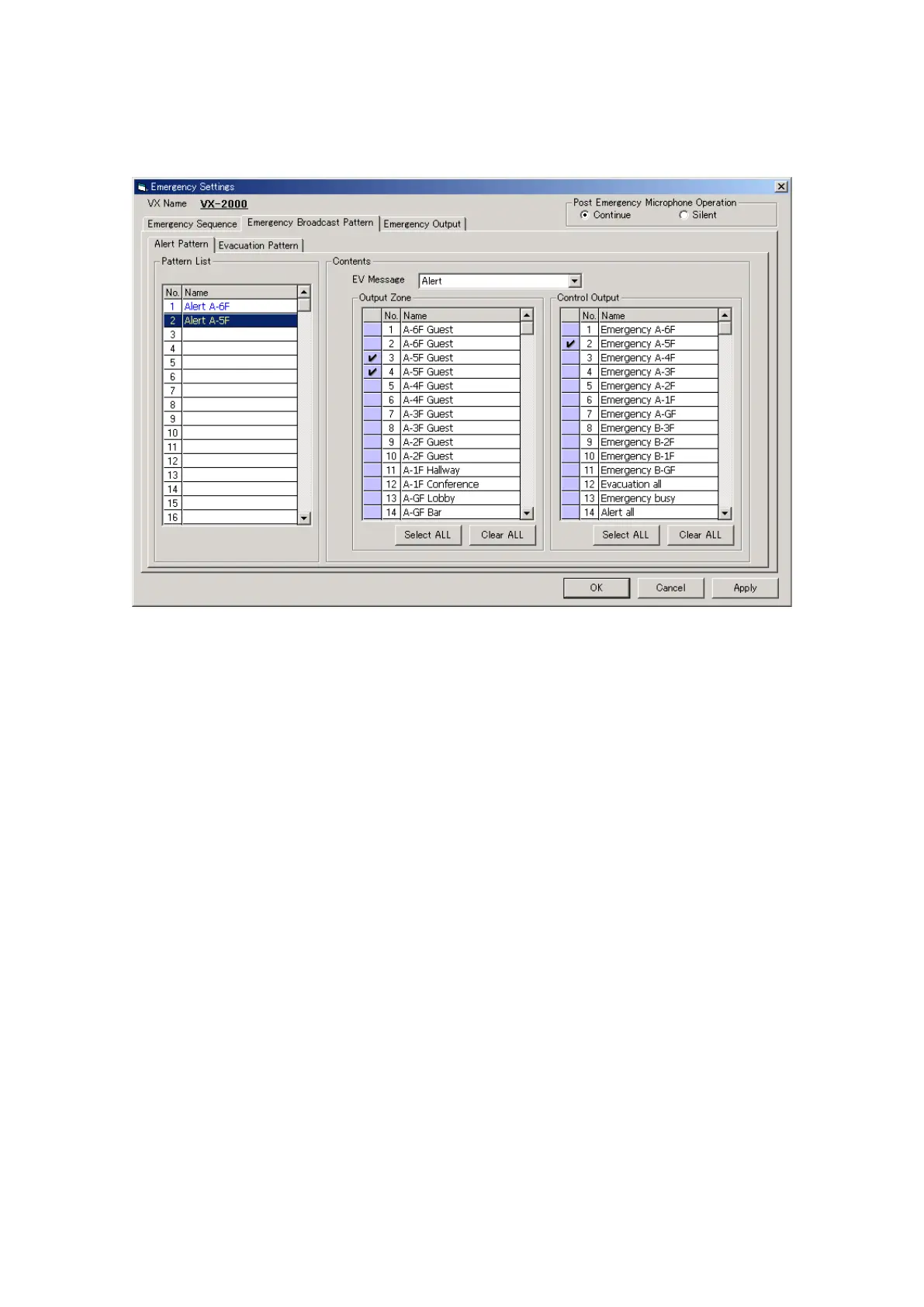Screen dimensions: 924x1307
Task: Check control output Emergency A-1F
Action: 570,400
